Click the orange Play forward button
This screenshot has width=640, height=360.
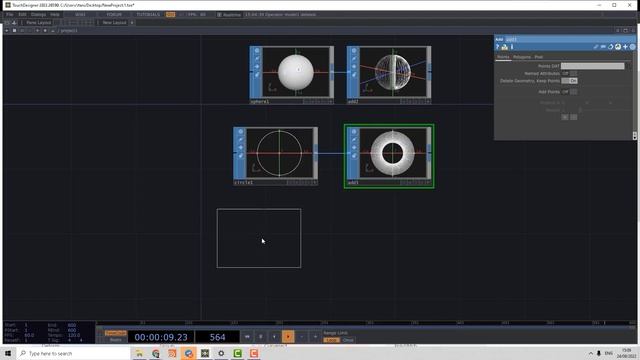coord(288,337)
